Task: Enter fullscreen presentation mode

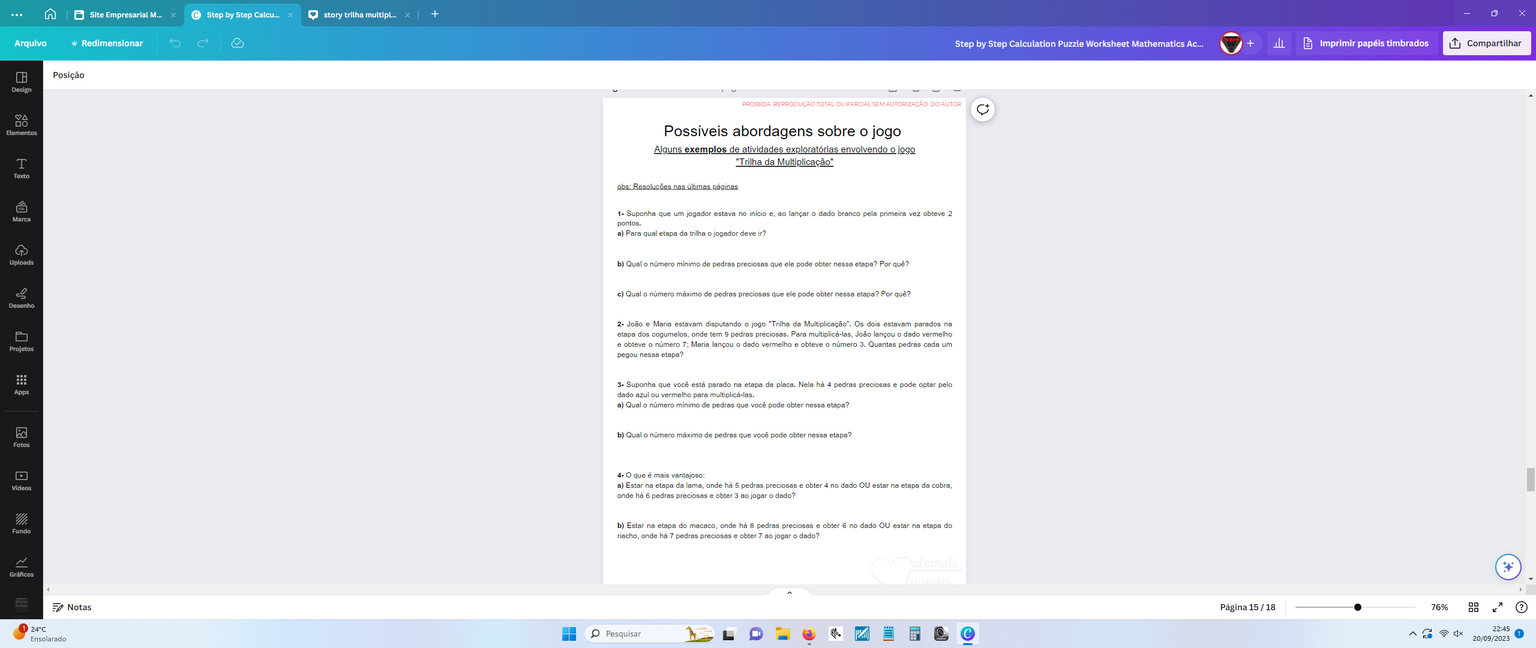Action: [1497, 607]
